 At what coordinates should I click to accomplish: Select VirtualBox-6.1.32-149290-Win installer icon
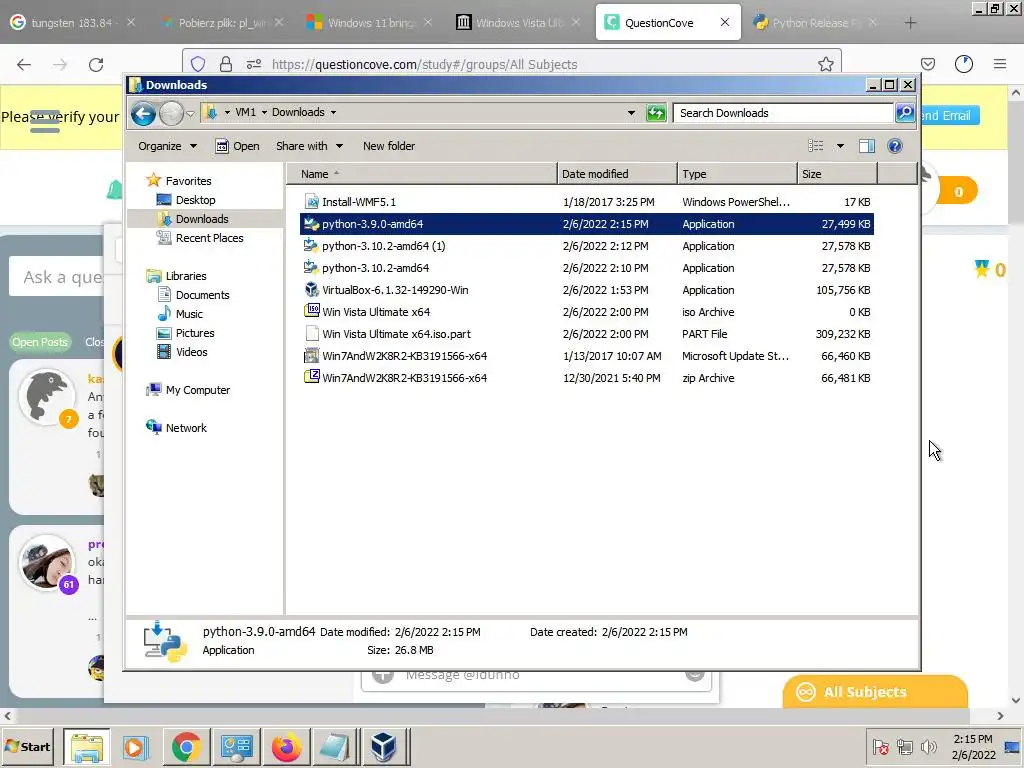coord(312,289)
